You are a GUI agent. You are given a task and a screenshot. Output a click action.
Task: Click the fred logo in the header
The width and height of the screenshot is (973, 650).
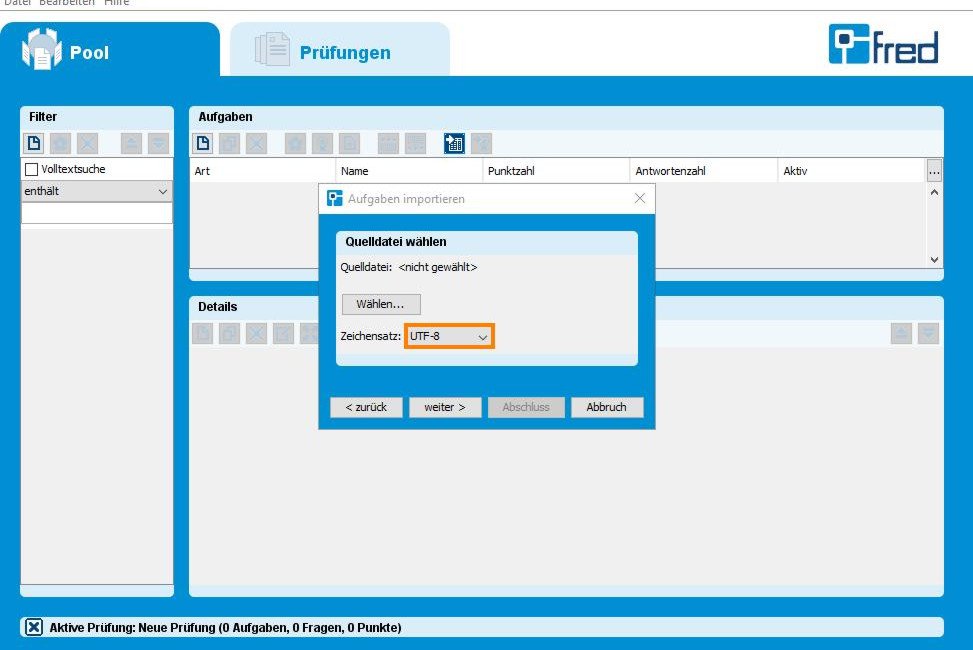point(883,45)
